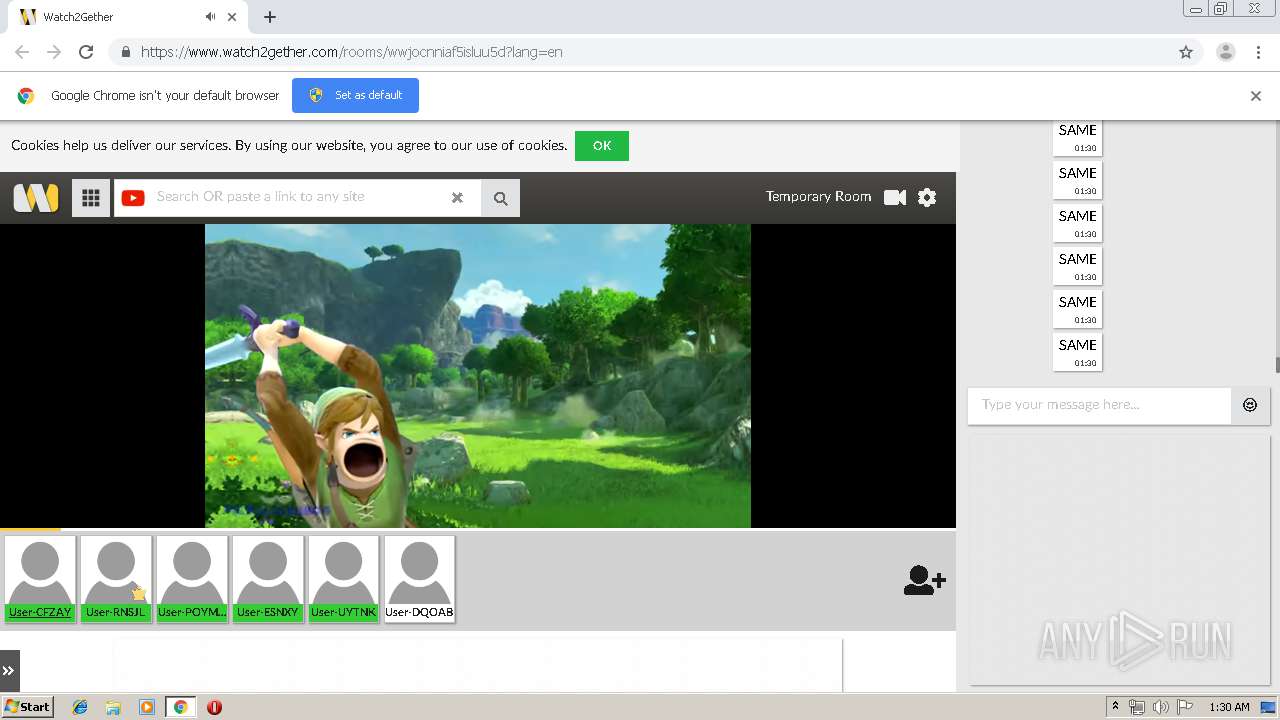This screenshot has width=1280, height=720.
Task: Click the search magnifier button
Action: (x=500, y=198)
